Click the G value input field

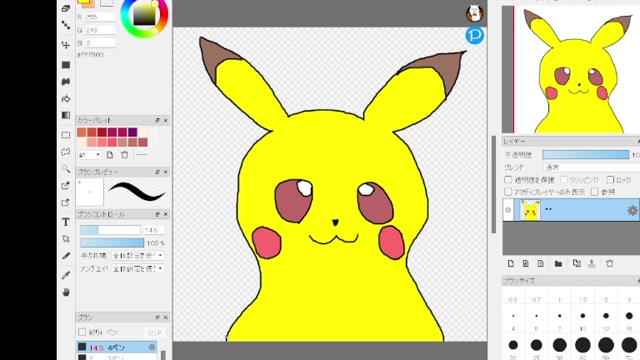point(100,30)
